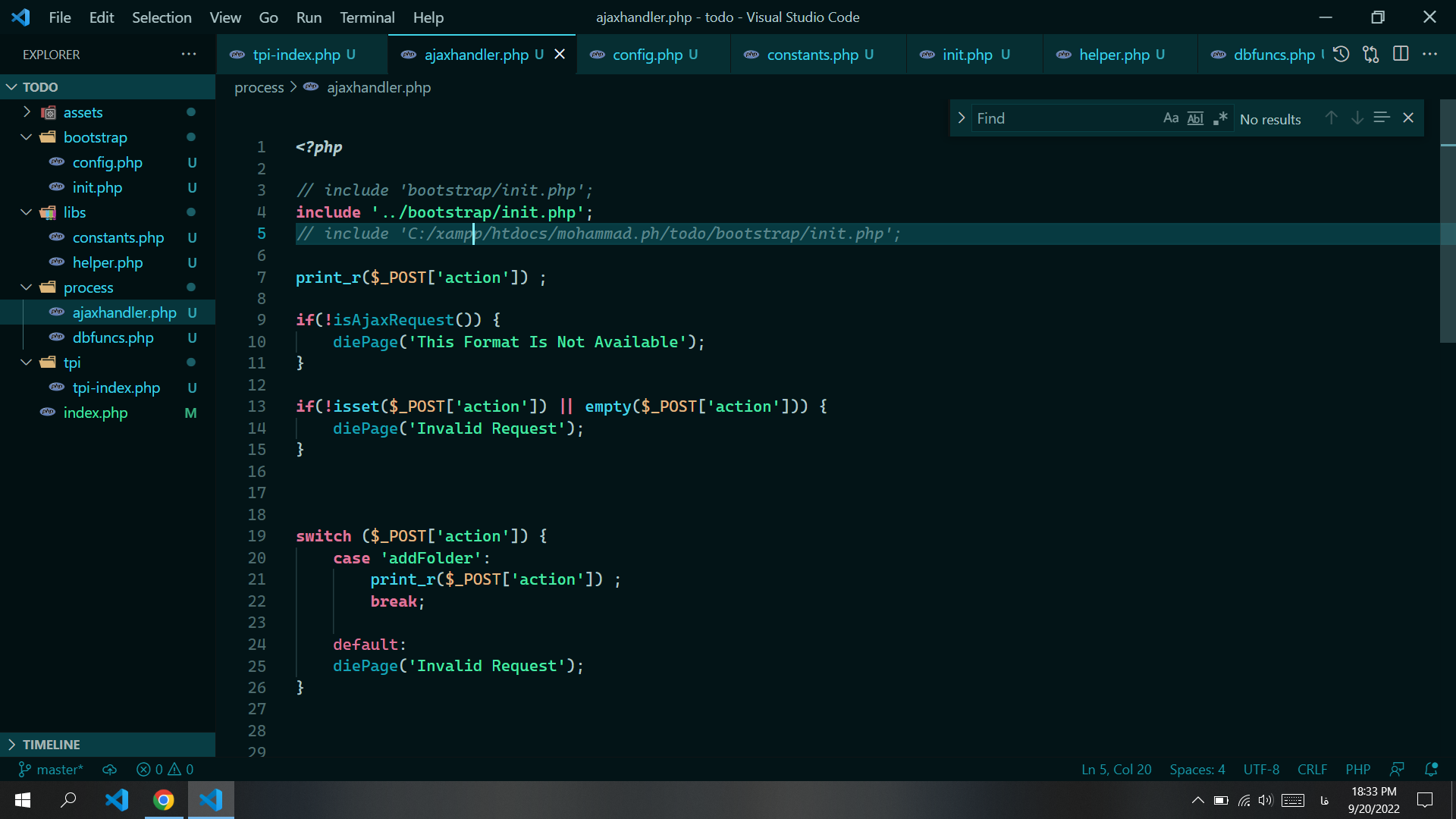This screenshot has width=1456, height=819.
Task: Open tpi-index.php in Explorer tree
Action: (x=108, y=388)
